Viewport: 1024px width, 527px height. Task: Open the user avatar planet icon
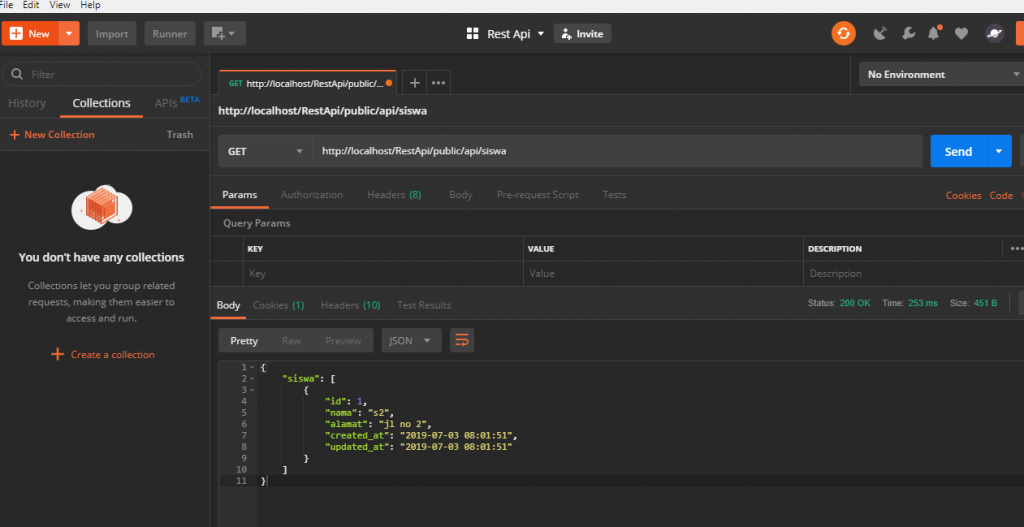(x=994, y=34)
